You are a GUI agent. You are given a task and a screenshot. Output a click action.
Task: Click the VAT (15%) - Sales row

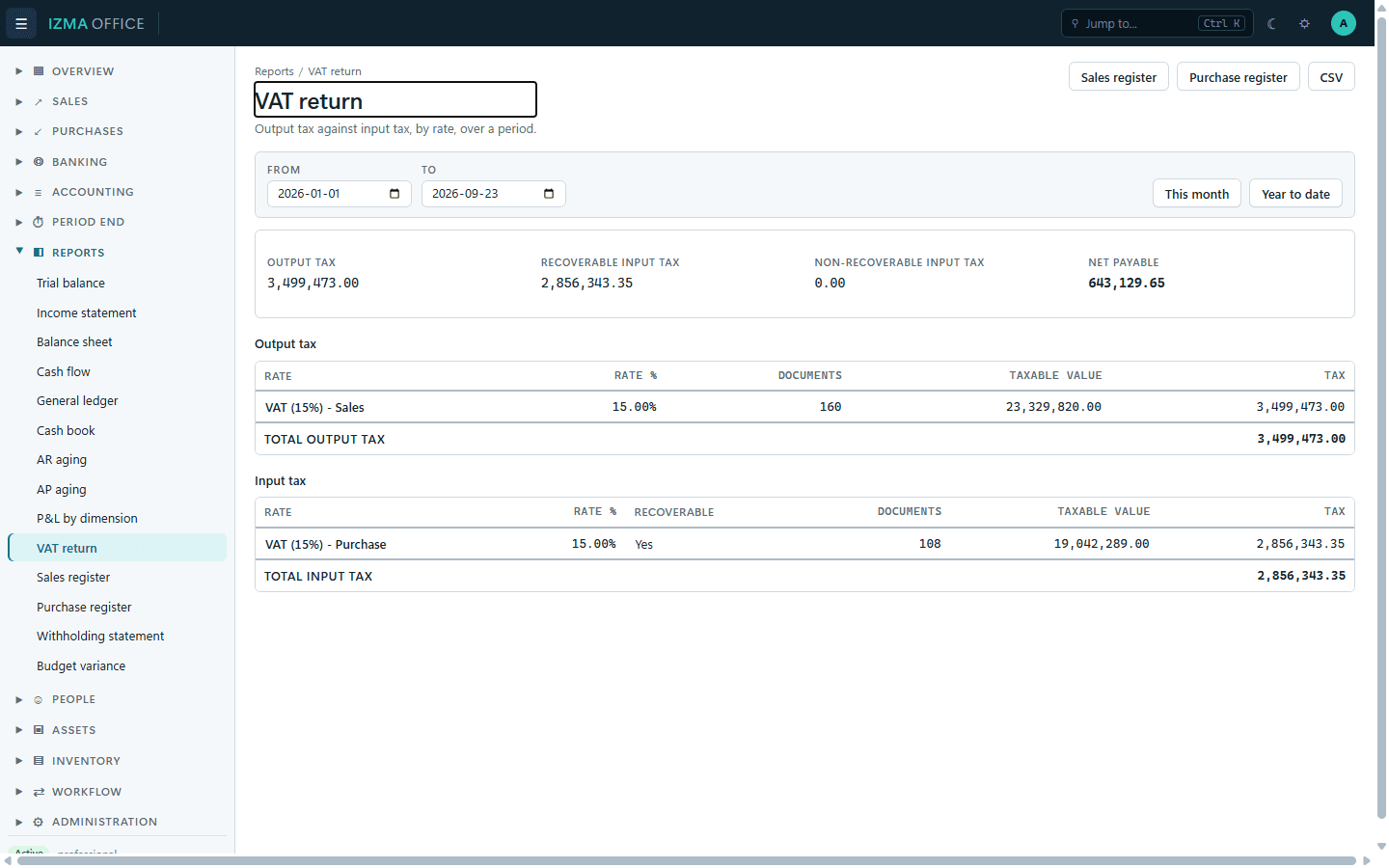click(804, 407)
